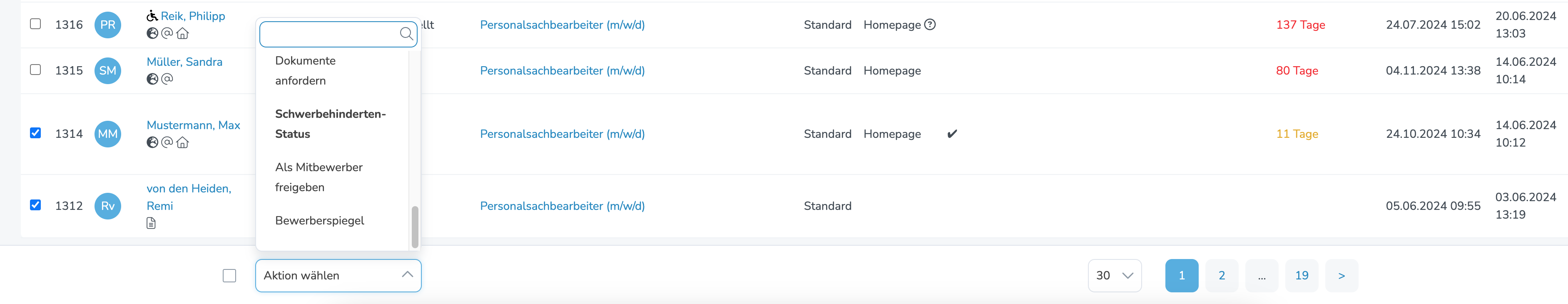Click the search magnifier icon in the dropdown
The image size is (1568, 304).
pyautogui.click(x=406, y=33)
